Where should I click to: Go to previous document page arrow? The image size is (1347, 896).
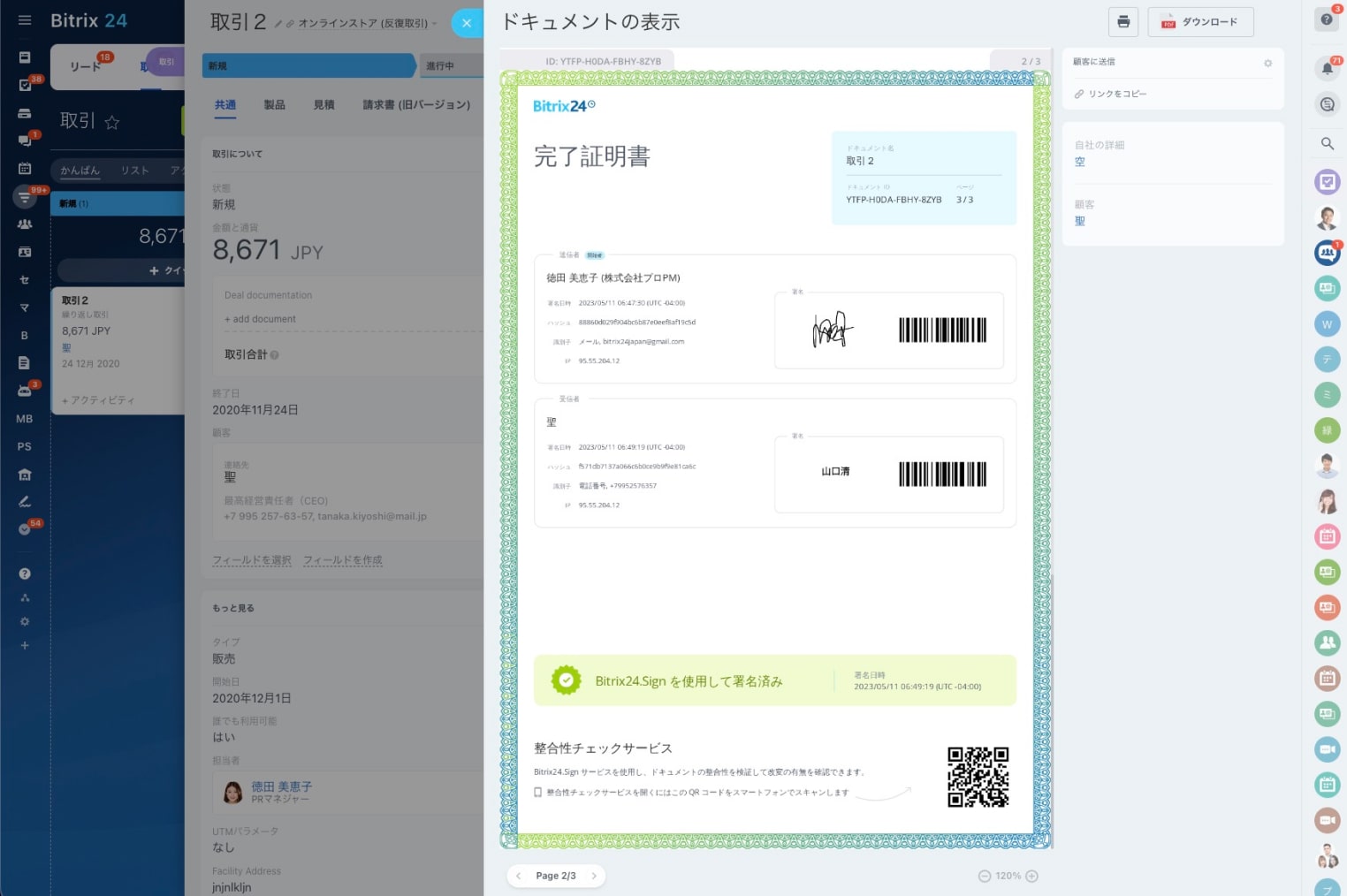click(519, 876)
